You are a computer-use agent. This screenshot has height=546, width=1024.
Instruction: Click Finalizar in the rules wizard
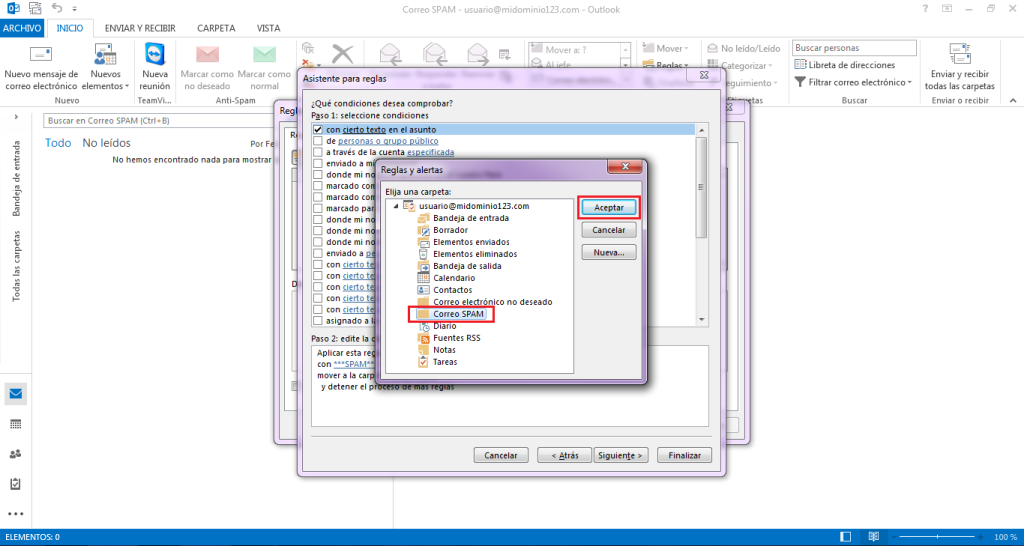[684, 455]
